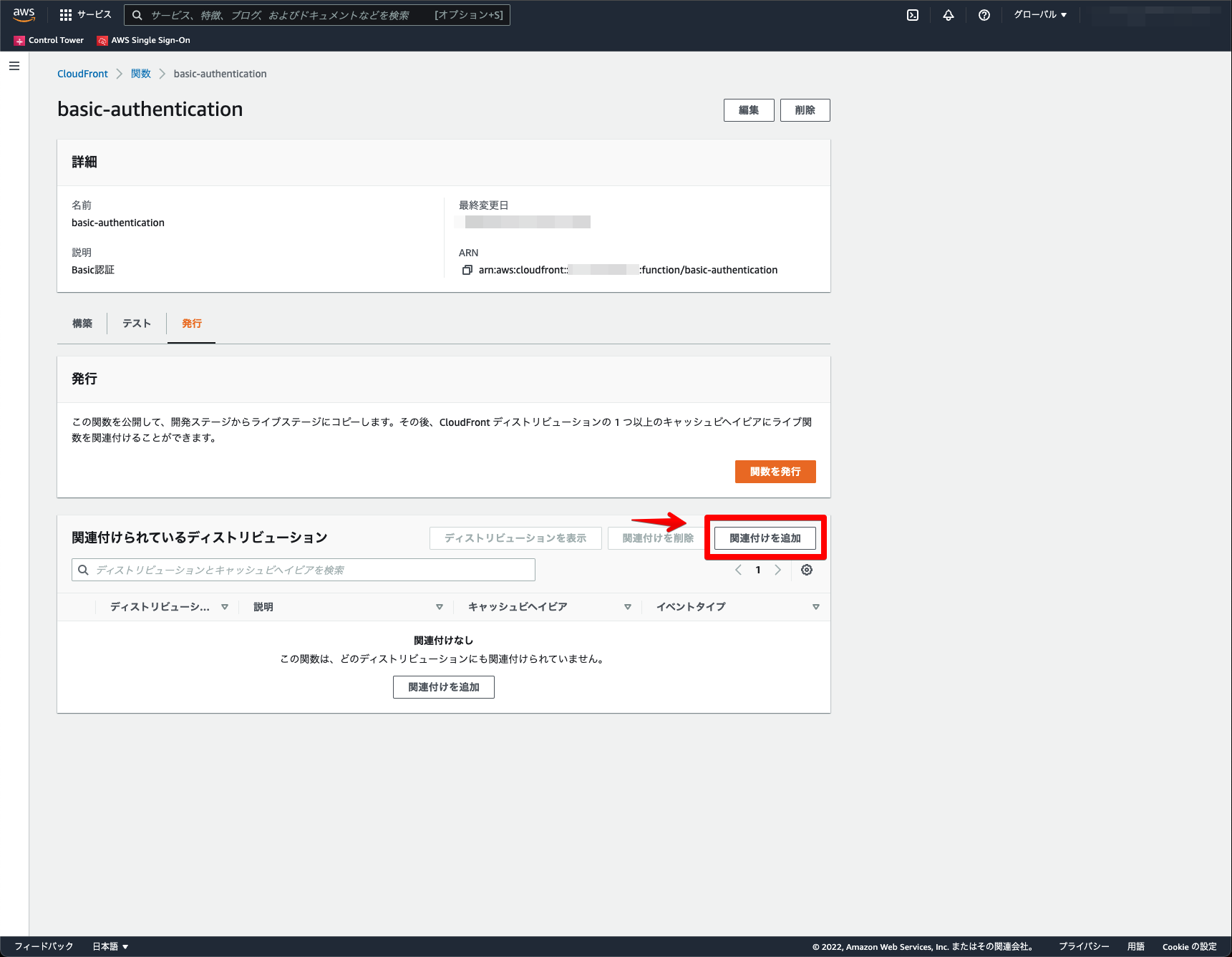Switch to the 構築 tab
The height and width of the screenshot is (957, 1232).
82,324
